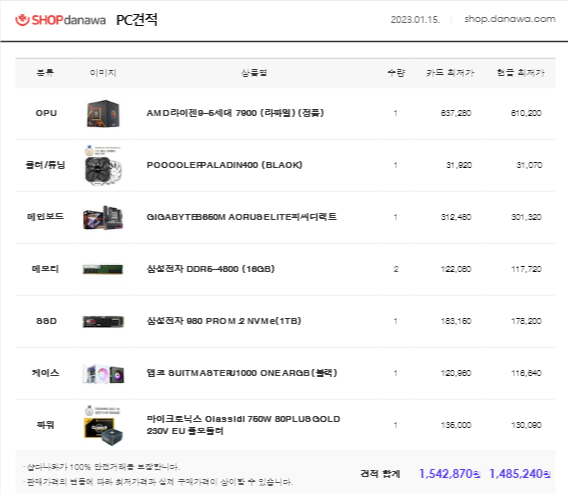Open the shop.danawa.com link
Screen dimensions: 568x494
pyautogui.click(x=510, y=19)
